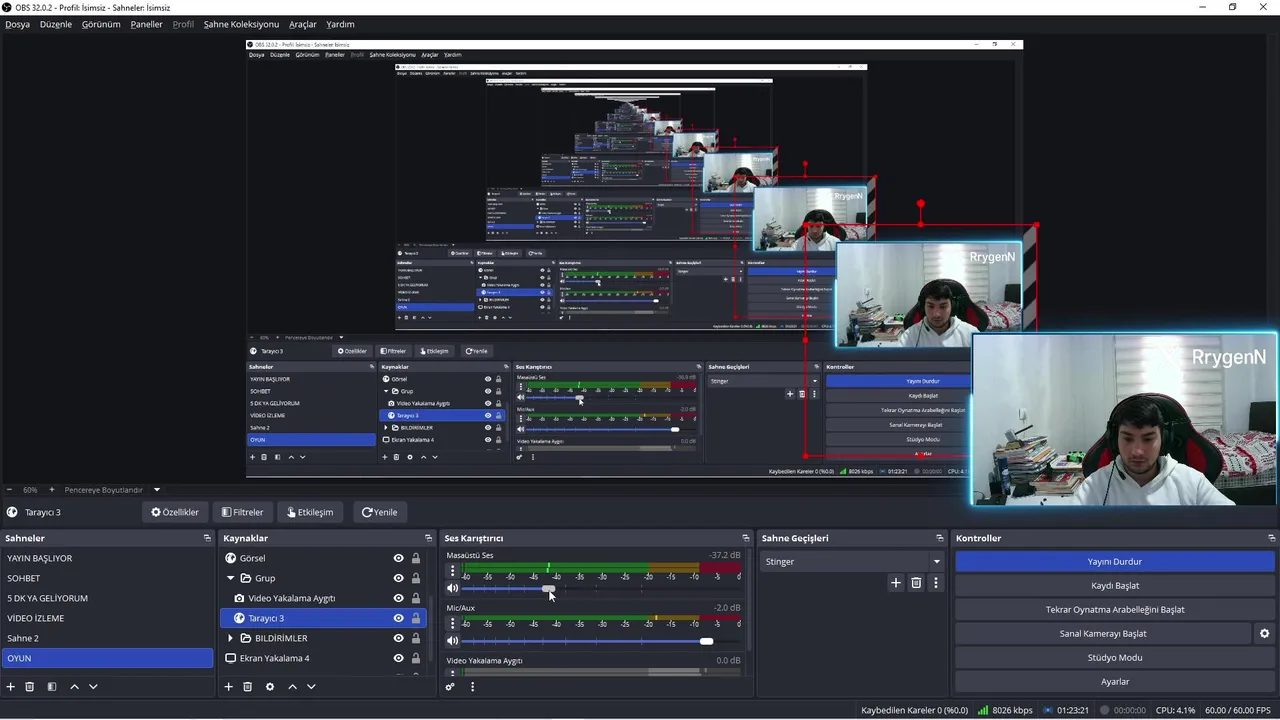Image resolution: width=1280 pixels, height=720 pixels.
Task: Open the Sahne Koleksiyonu menu
Action: pyautogui.click(x=241, y=24)
